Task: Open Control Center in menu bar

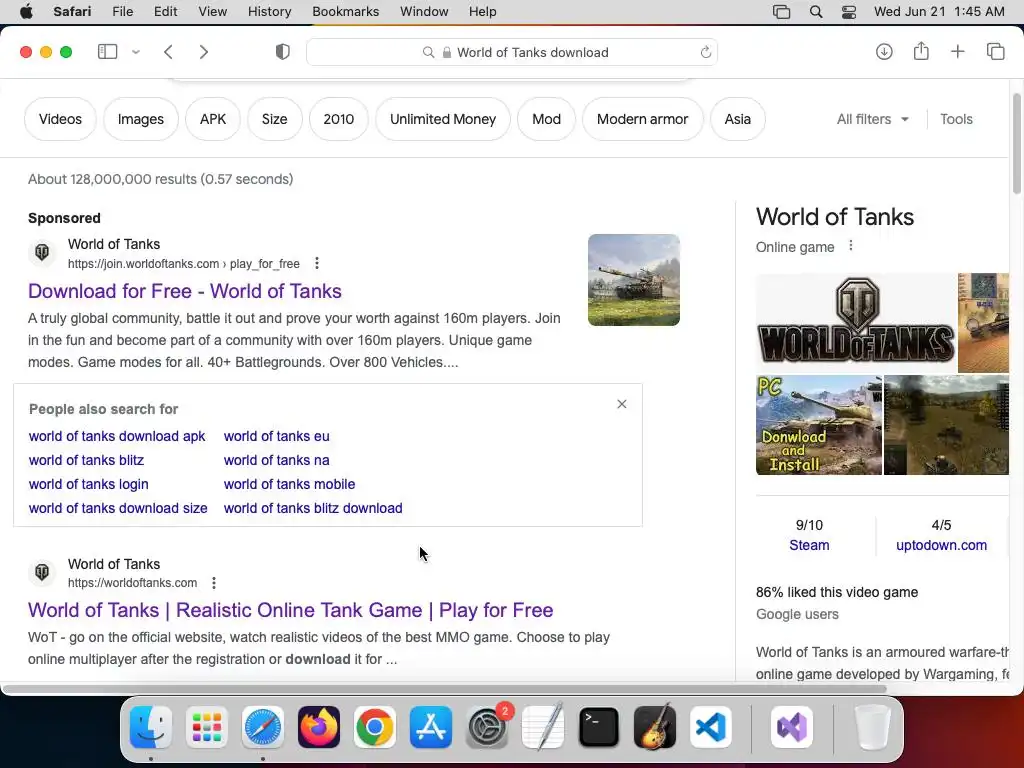Action: 848,12
